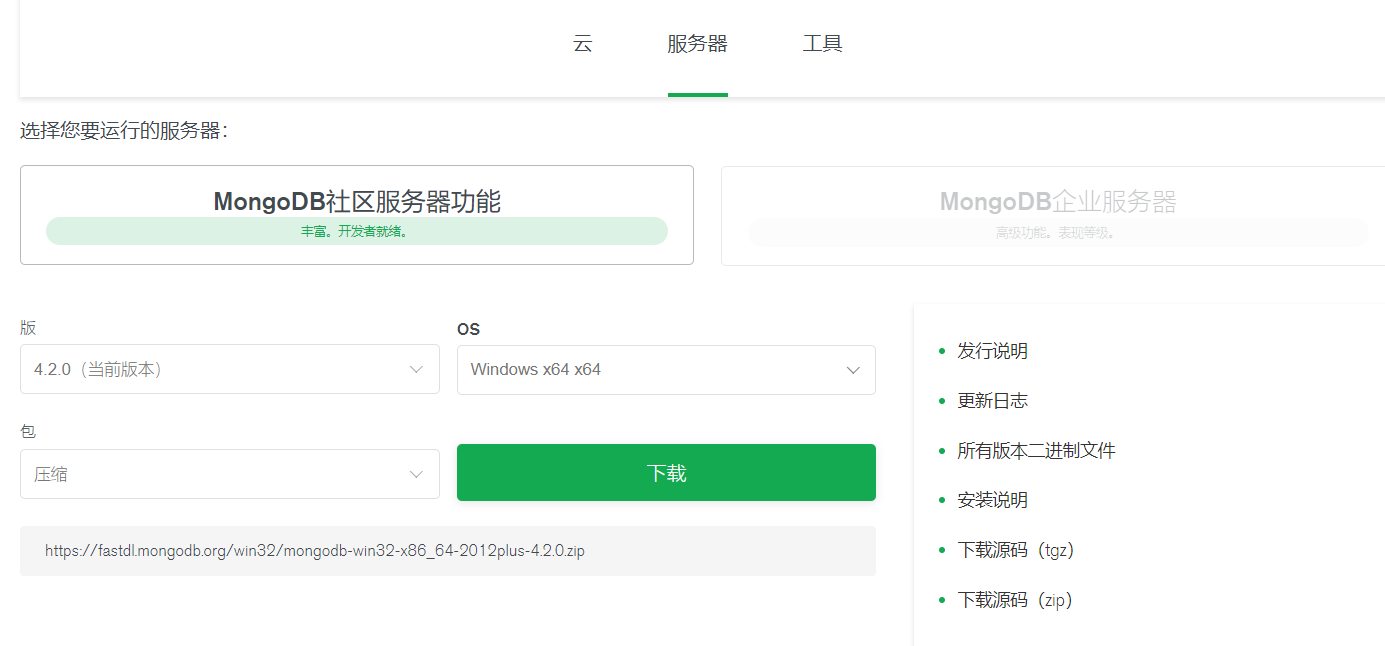Open the 版 version dropdown showing 4.2.0
The image size is (1385, 646).
230,369
